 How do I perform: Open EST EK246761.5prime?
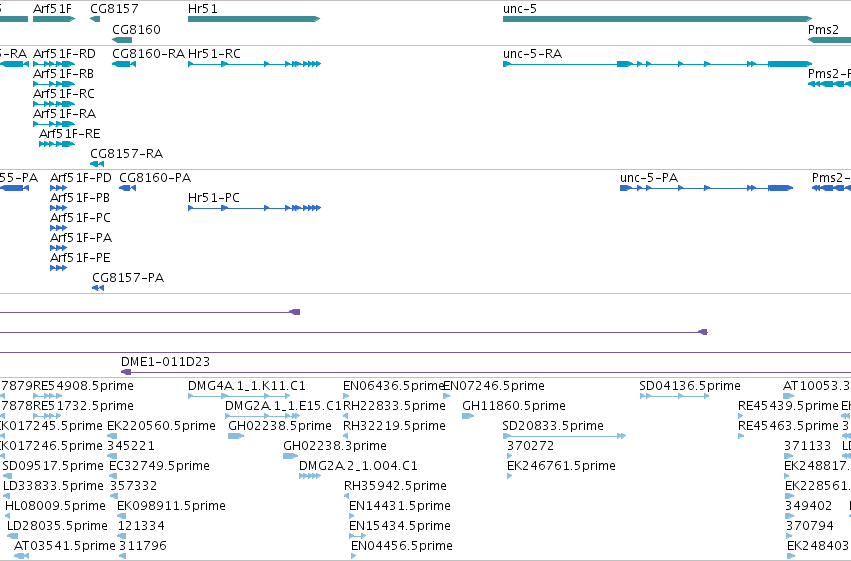(561, 466)
